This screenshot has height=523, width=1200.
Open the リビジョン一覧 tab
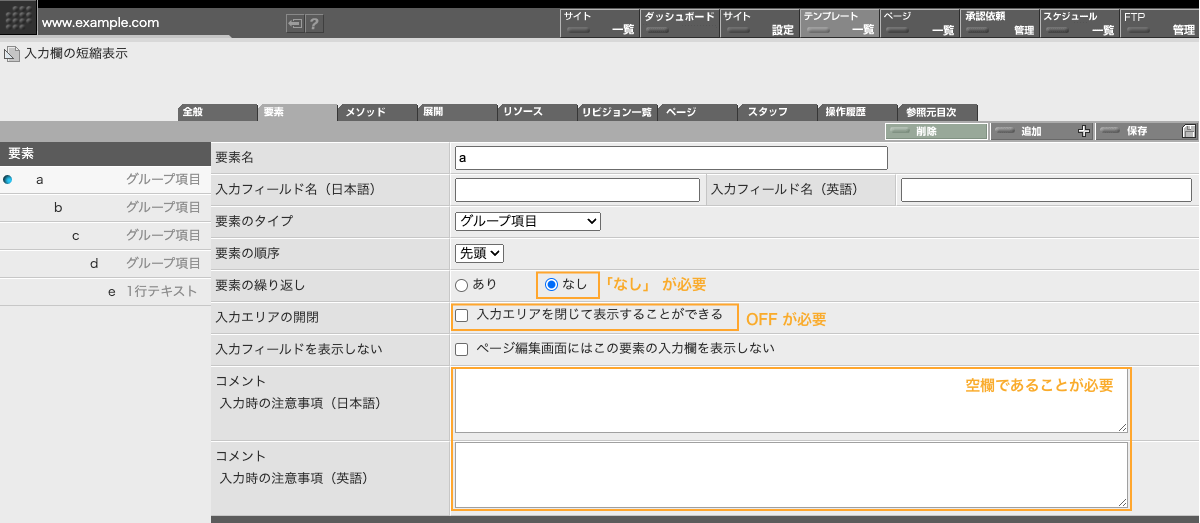pos(617,112)
